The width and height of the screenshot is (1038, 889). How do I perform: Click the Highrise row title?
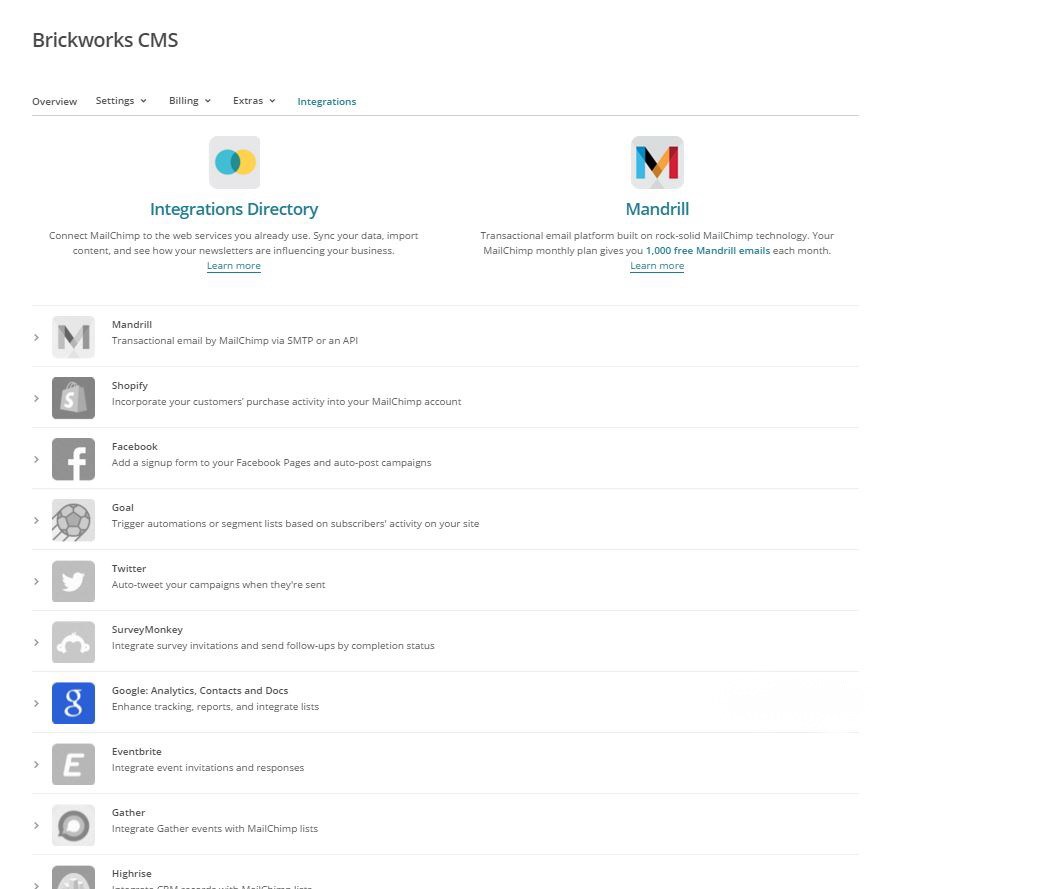click(132, 873)
